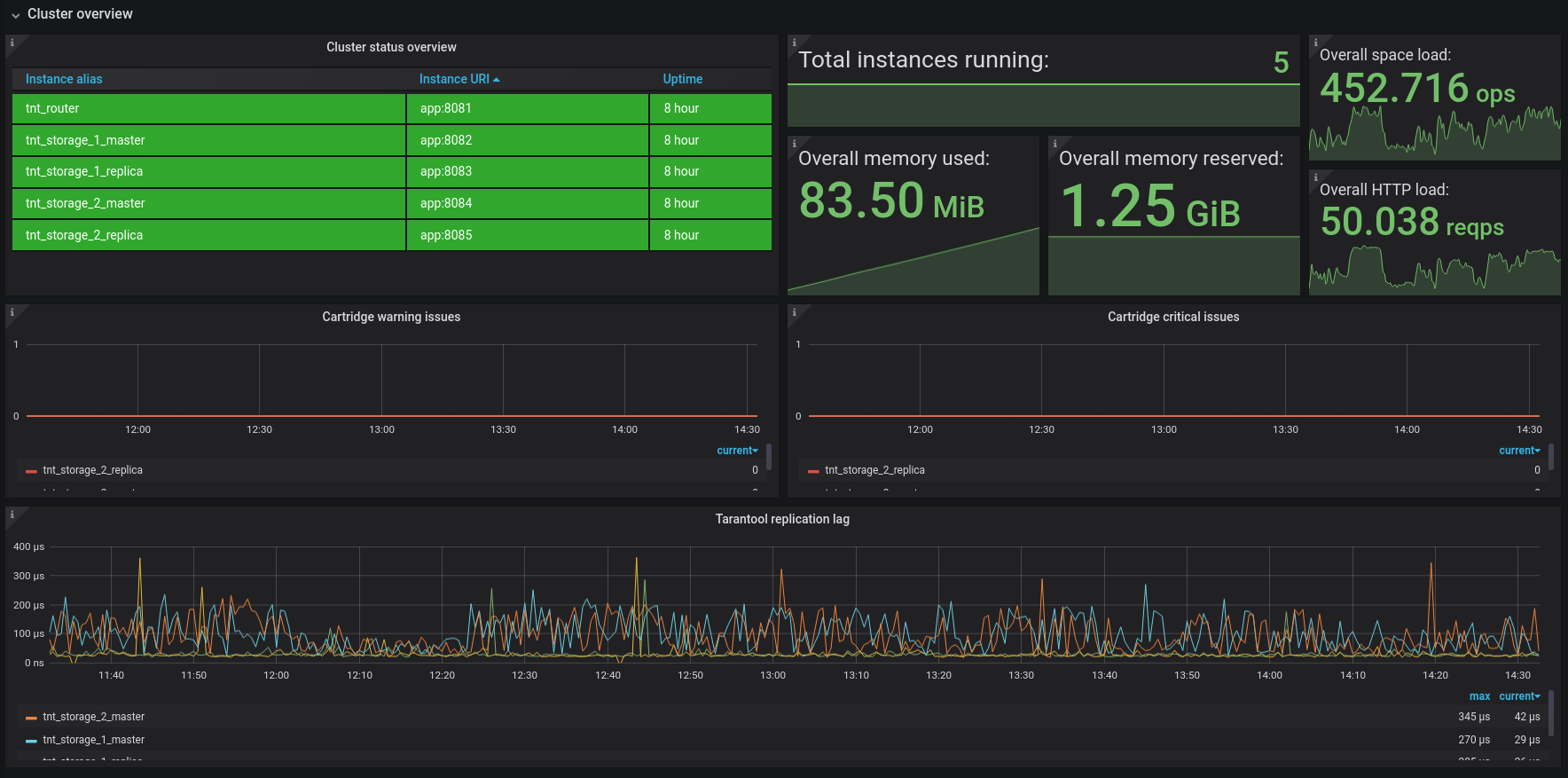
Task: Click orange color swatch beside tnt_storage_2_master legend
Action: click(31, 718)
